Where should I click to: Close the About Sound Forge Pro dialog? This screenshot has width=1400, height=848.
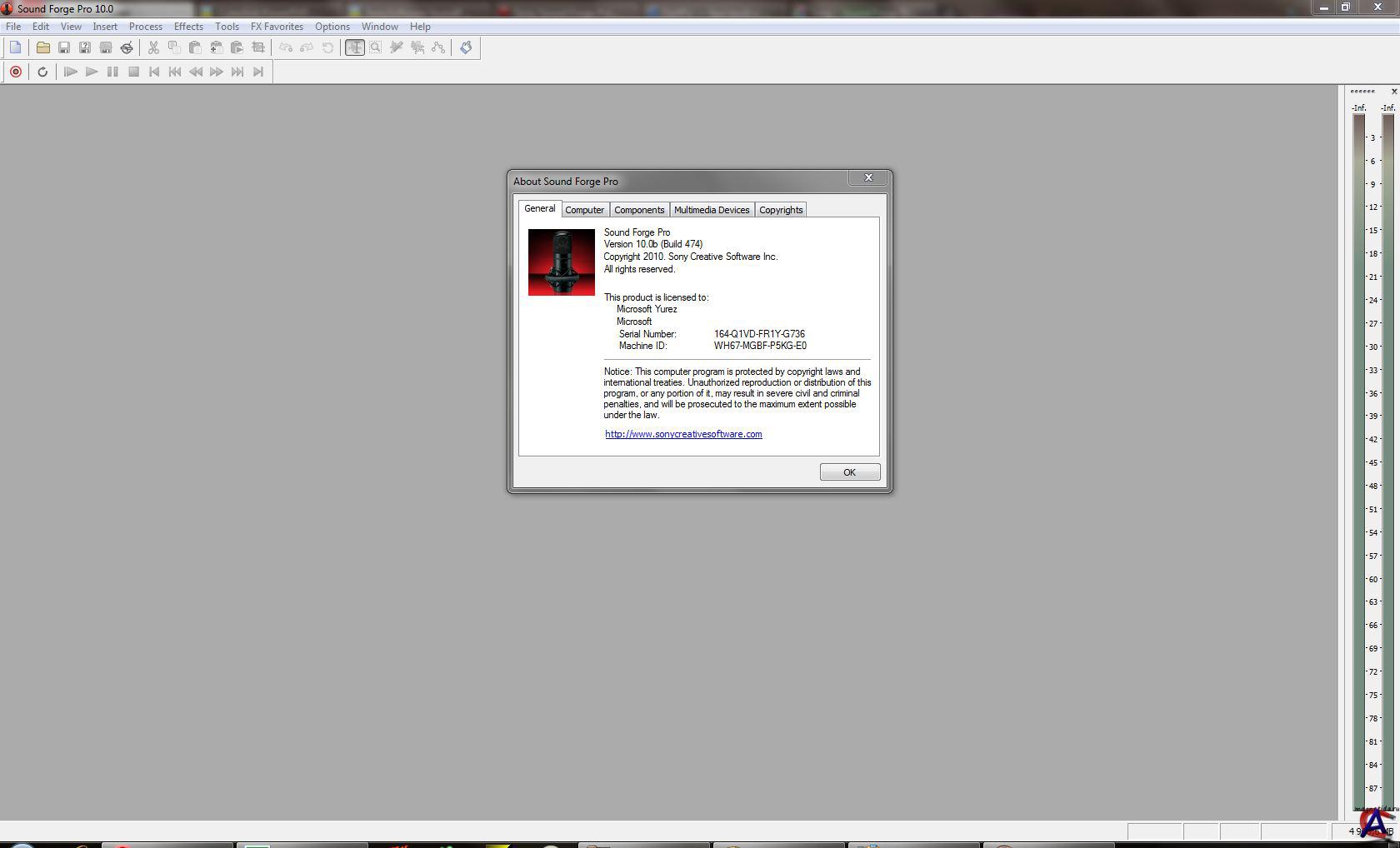pos(868,177)
